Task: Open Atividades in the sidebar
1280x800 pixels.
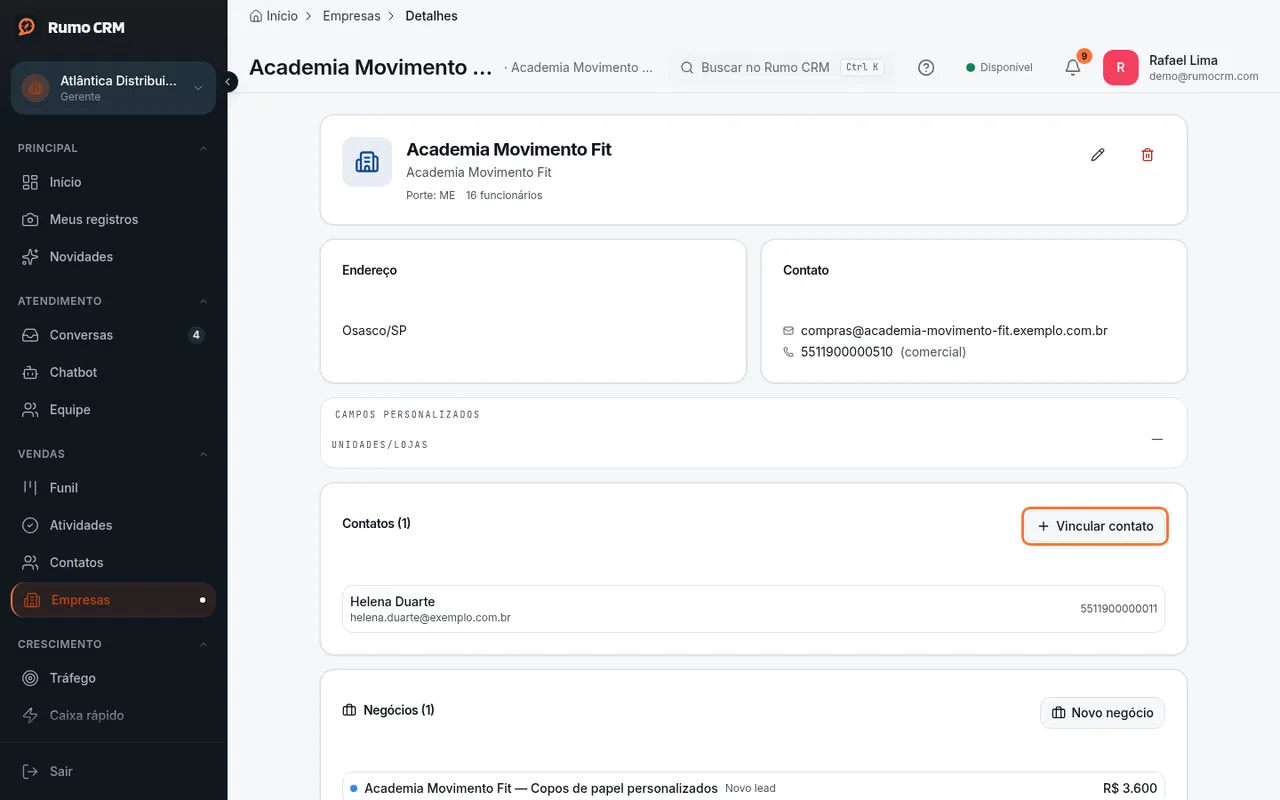Action: point(113,525)
